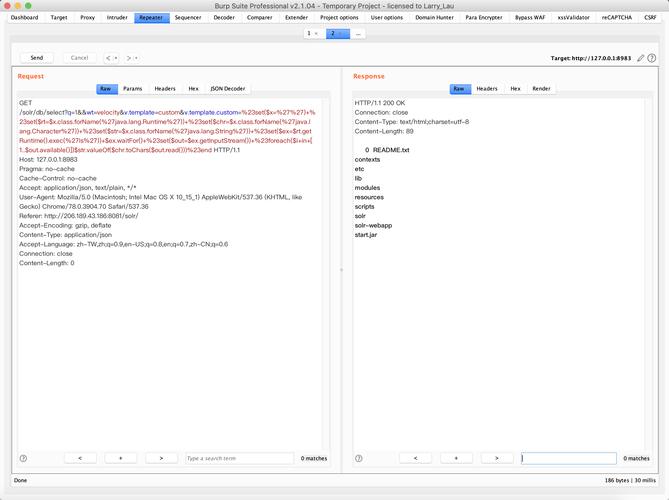This screenshot has height=500, width=669.
Task: Go back to previous request in history
Action: pos(109,58)
